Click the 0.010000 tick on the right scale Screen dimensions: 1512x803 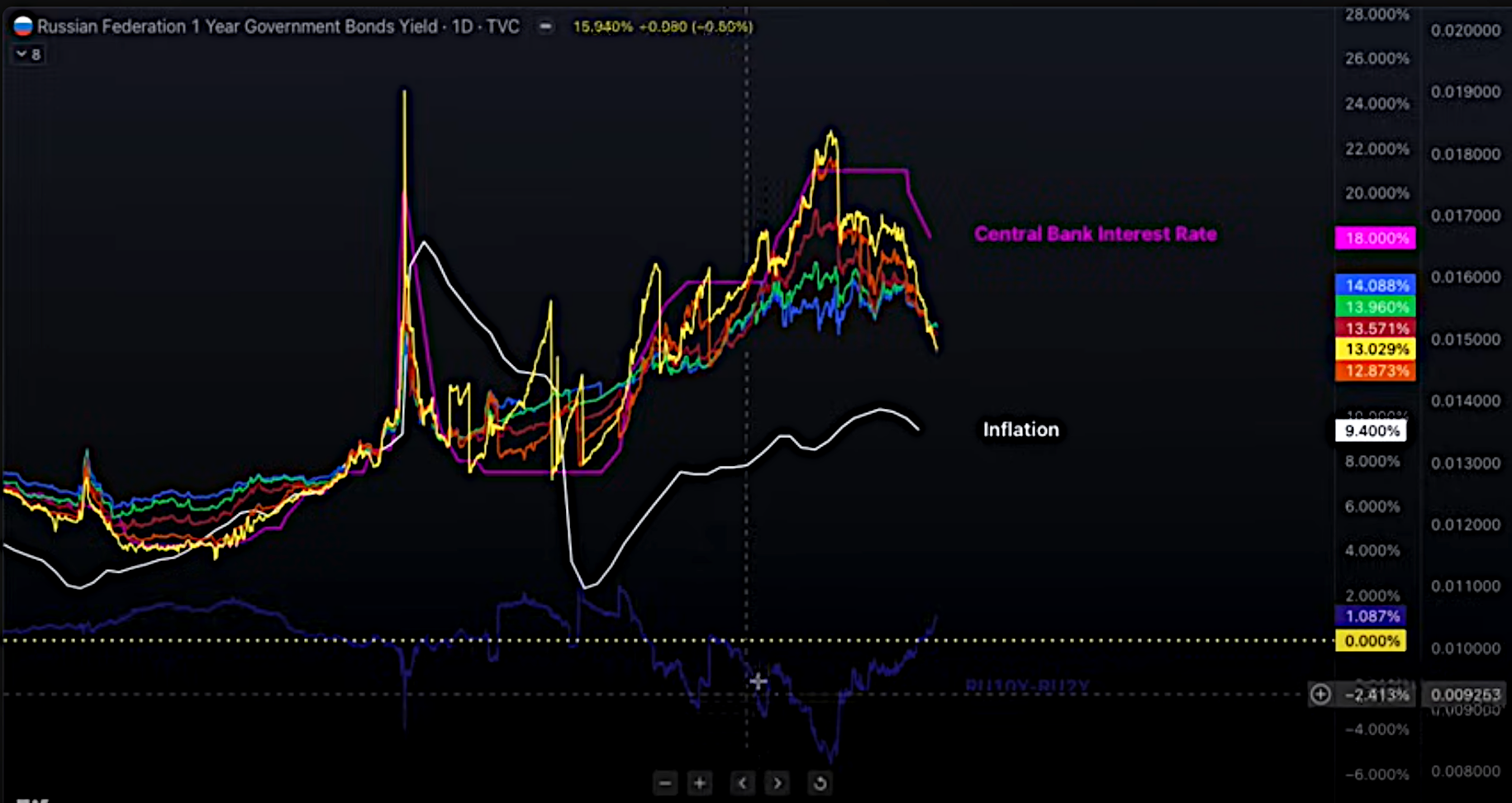point(1466,649)
